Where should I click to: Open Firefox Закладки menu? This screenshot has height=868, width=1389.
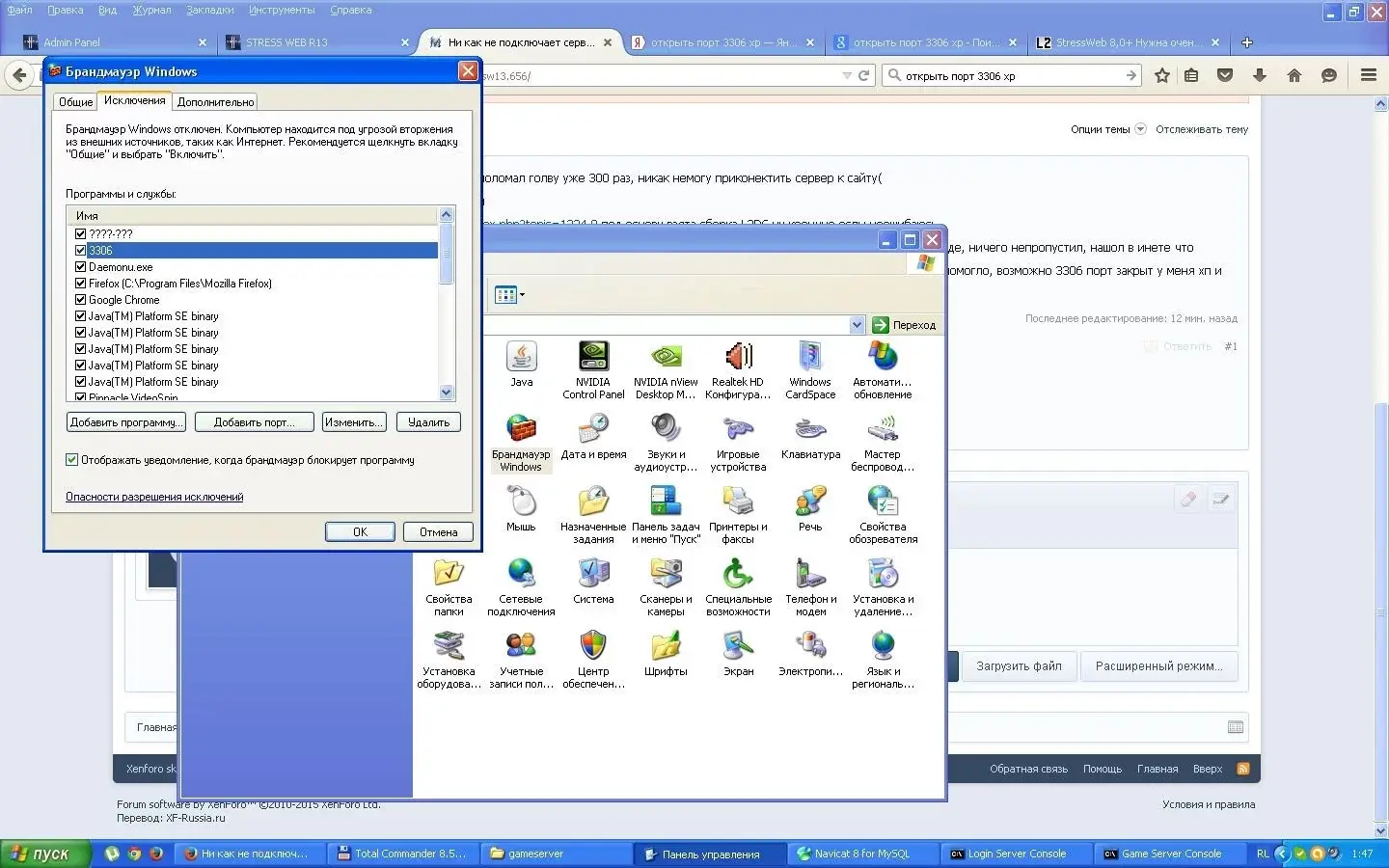point(210,10)
